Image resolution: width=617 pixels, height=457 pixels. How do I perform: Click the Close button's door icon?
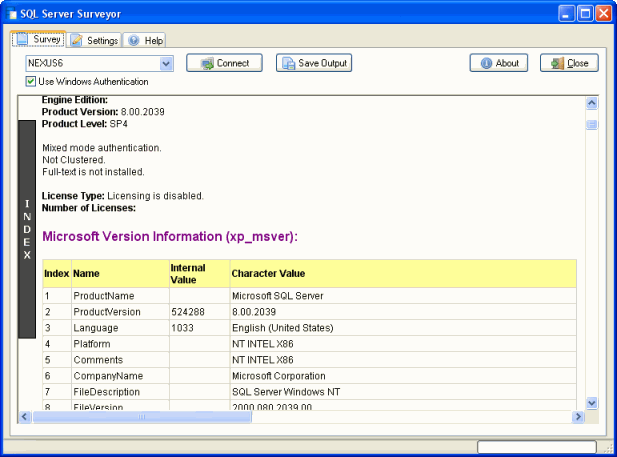[x=557, y=63]
